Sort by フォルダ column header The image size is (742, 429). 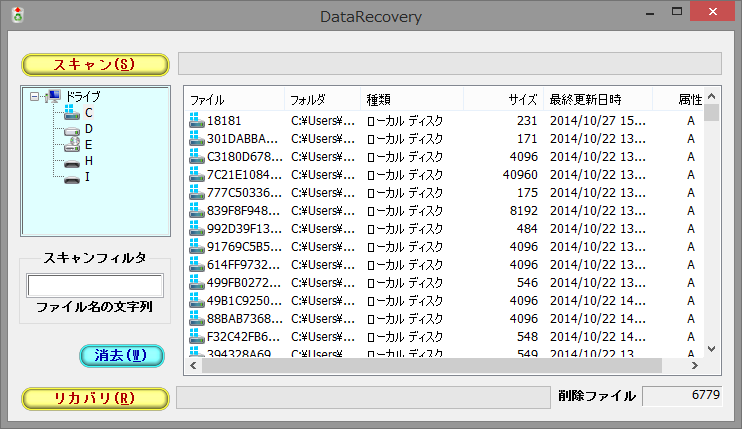click(322, 100)
